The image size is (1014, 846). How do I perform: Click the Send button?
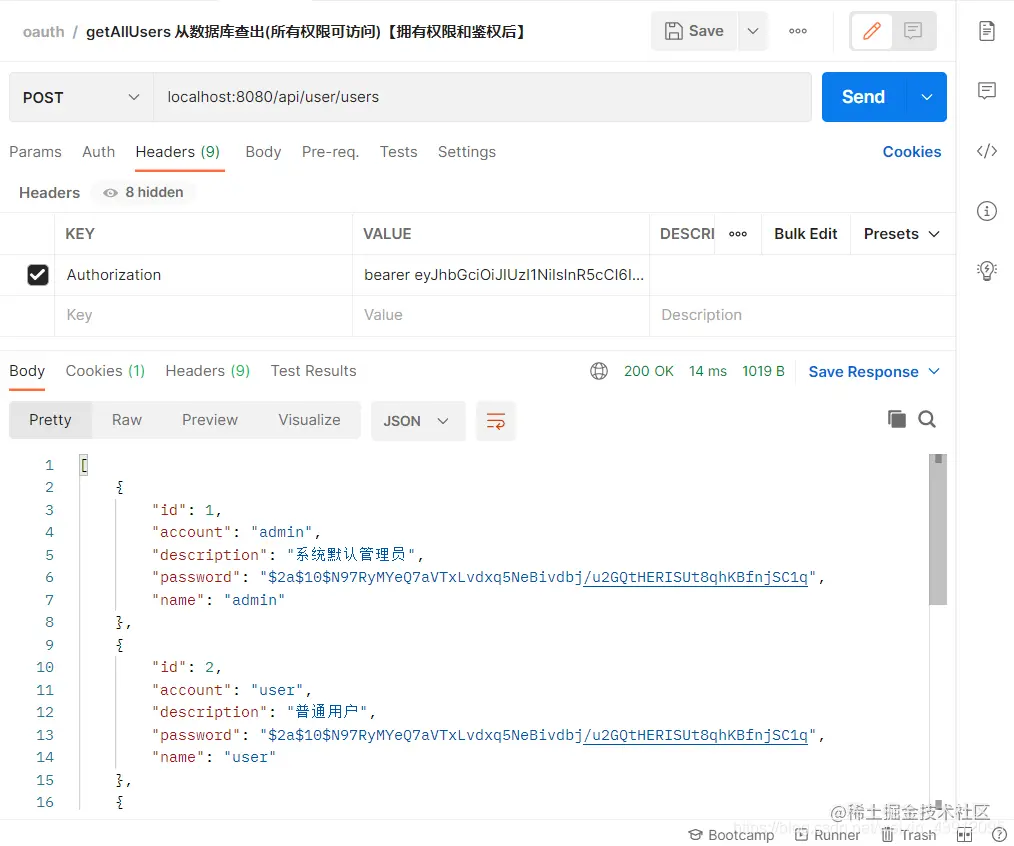(x=863, y=97)
